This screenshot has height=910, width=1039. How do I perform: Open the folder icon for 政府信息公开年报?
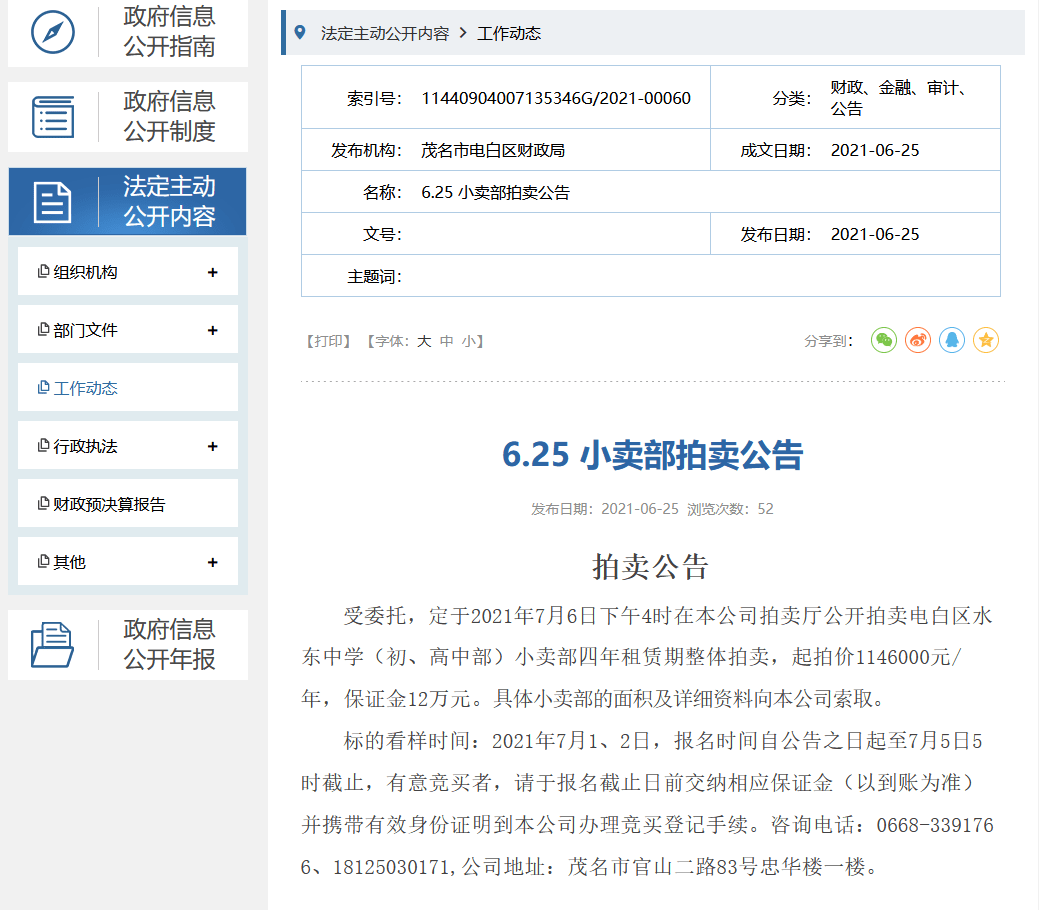click(52, 644)
